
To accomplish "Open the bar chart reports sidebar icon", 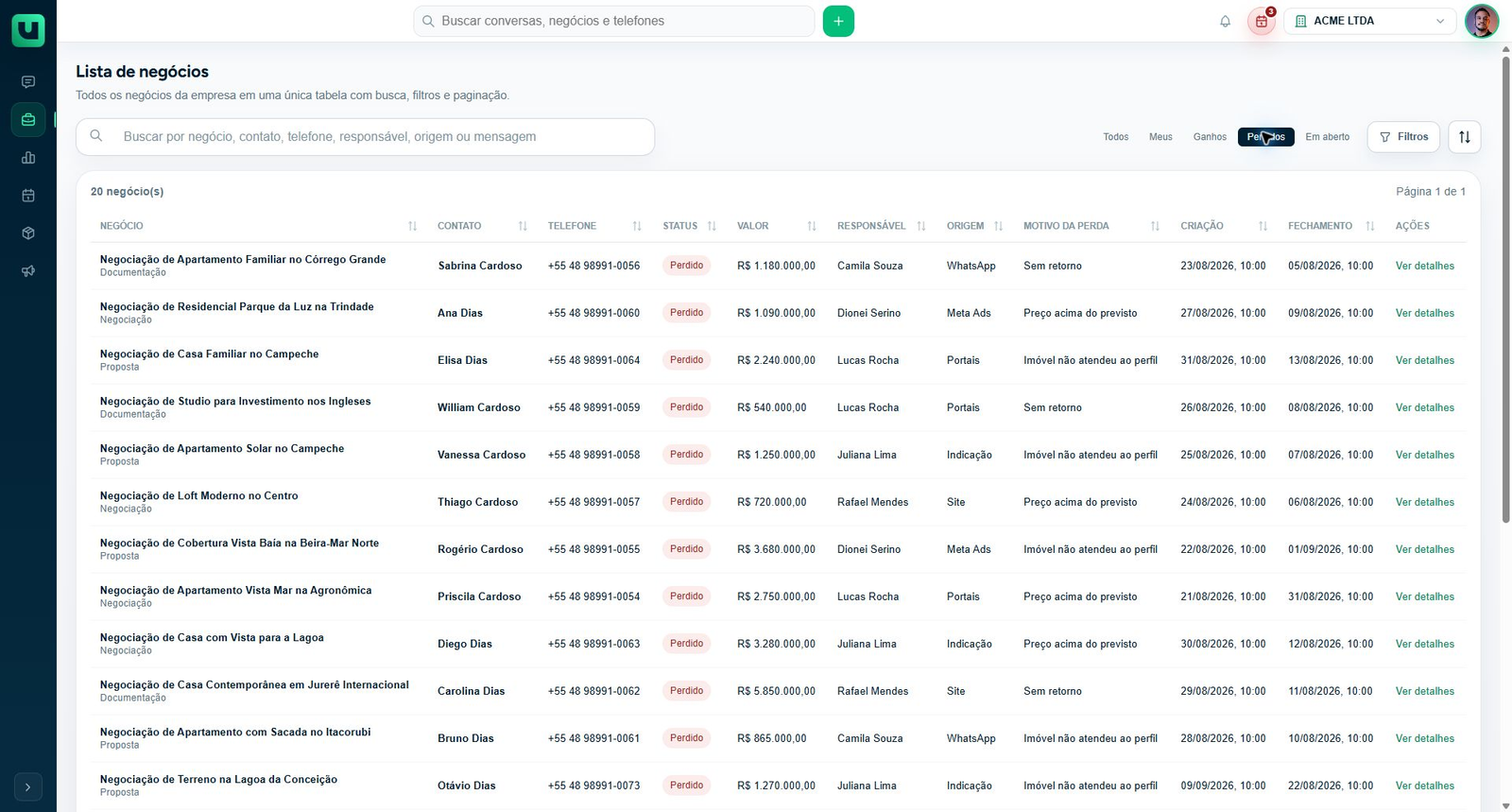I will tap(28, 158).
